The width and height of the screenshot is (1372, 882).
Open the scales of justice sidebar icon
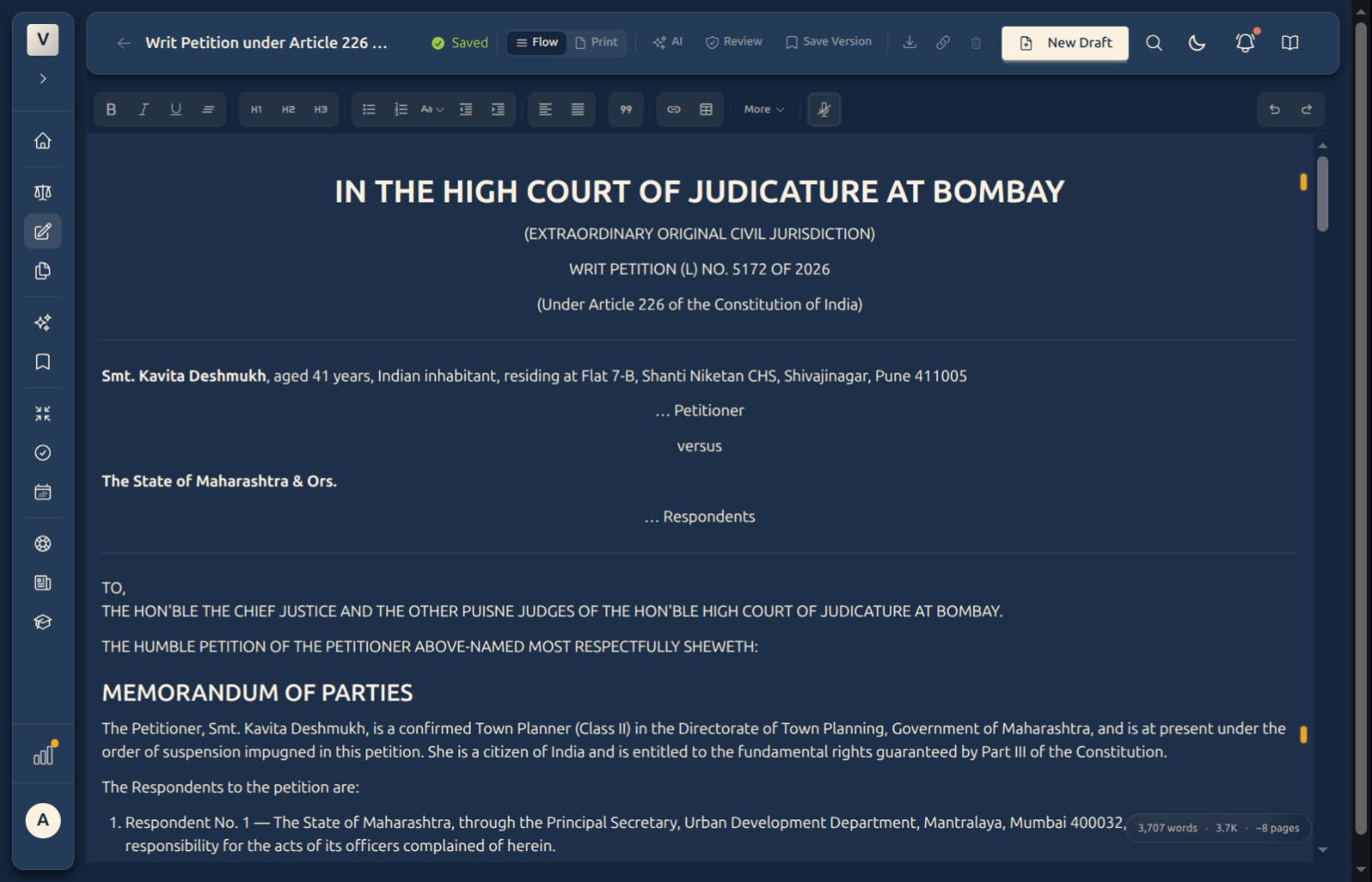(43, 192)
